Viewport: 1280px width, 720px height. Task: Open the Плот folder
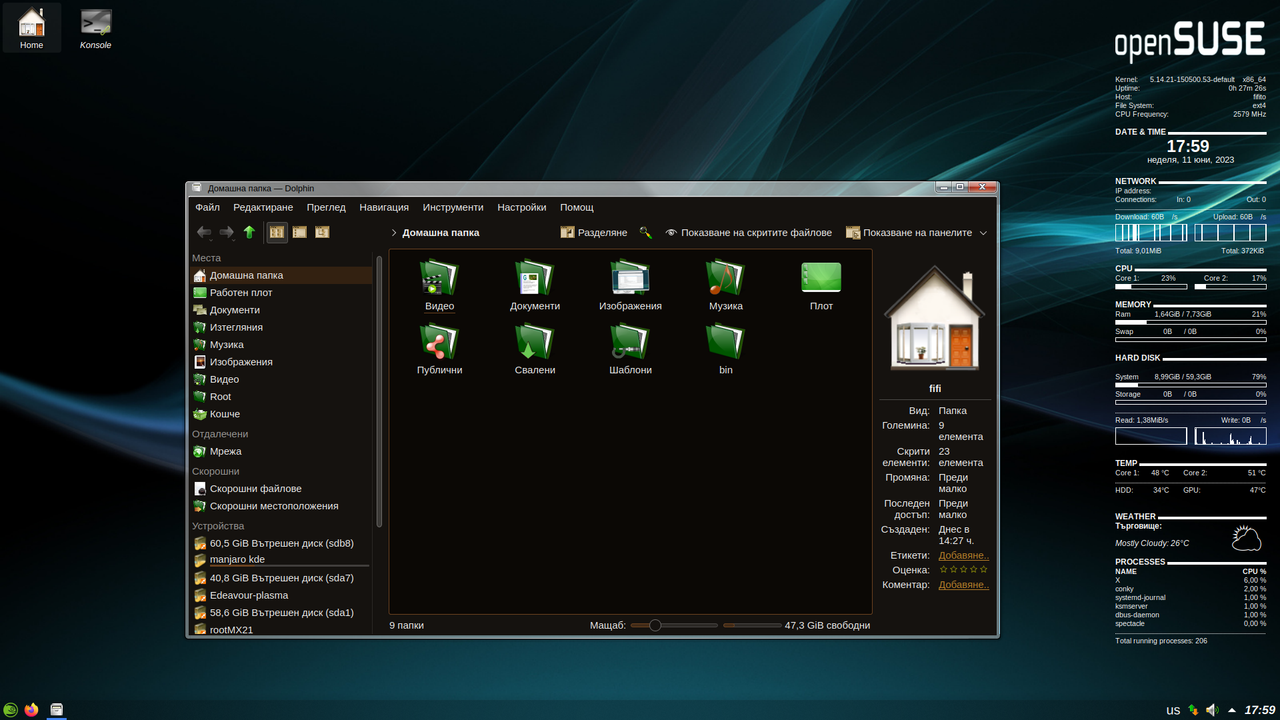point(821,286)
